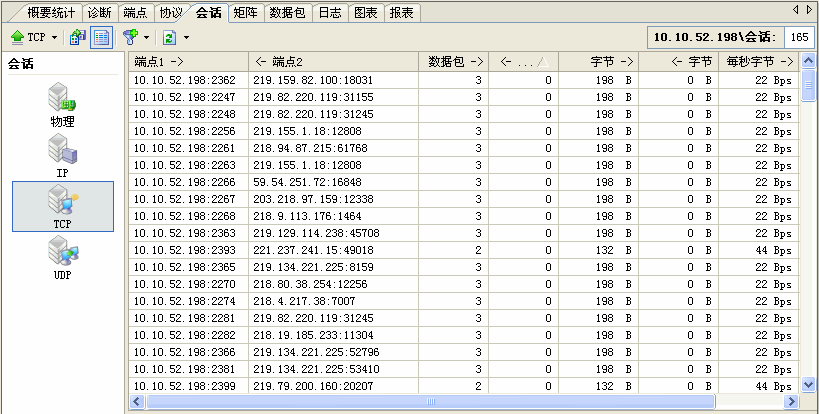Switch to the 诊断 tab
The image size is (819, 414).
pyautogui.click(x=99, y=13)
